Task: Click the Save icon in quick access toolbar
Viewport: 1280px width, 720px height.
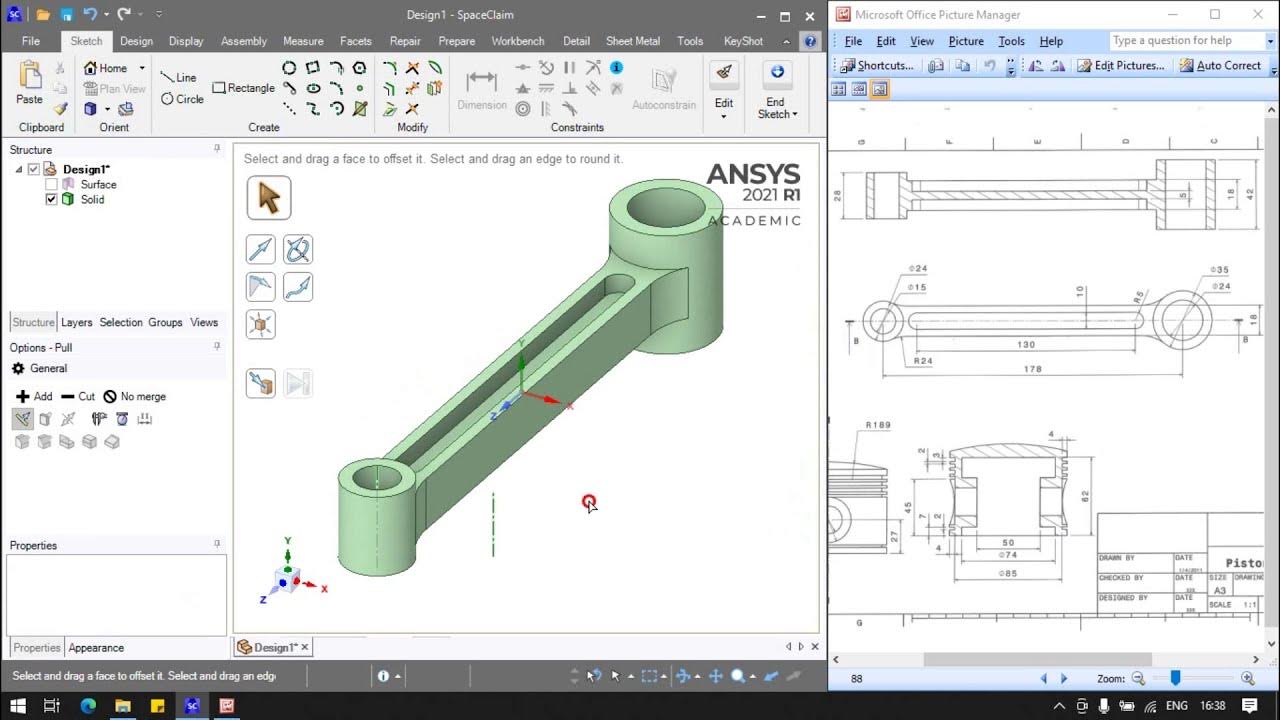Action: (66, 15)
